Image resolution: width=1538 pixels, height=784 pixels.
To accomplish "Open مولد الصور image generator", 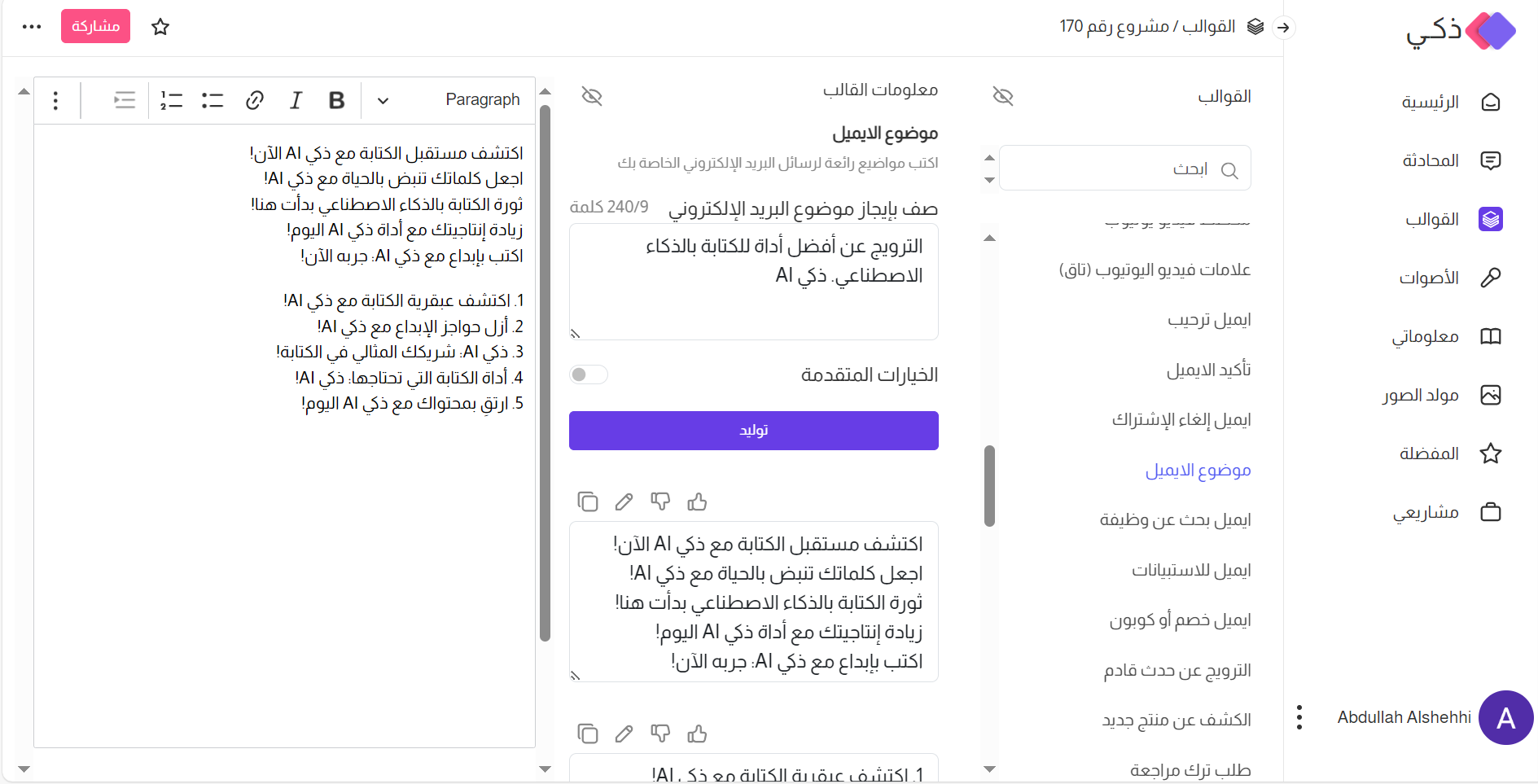I will pyautogui.click(x=1442, y=395).
